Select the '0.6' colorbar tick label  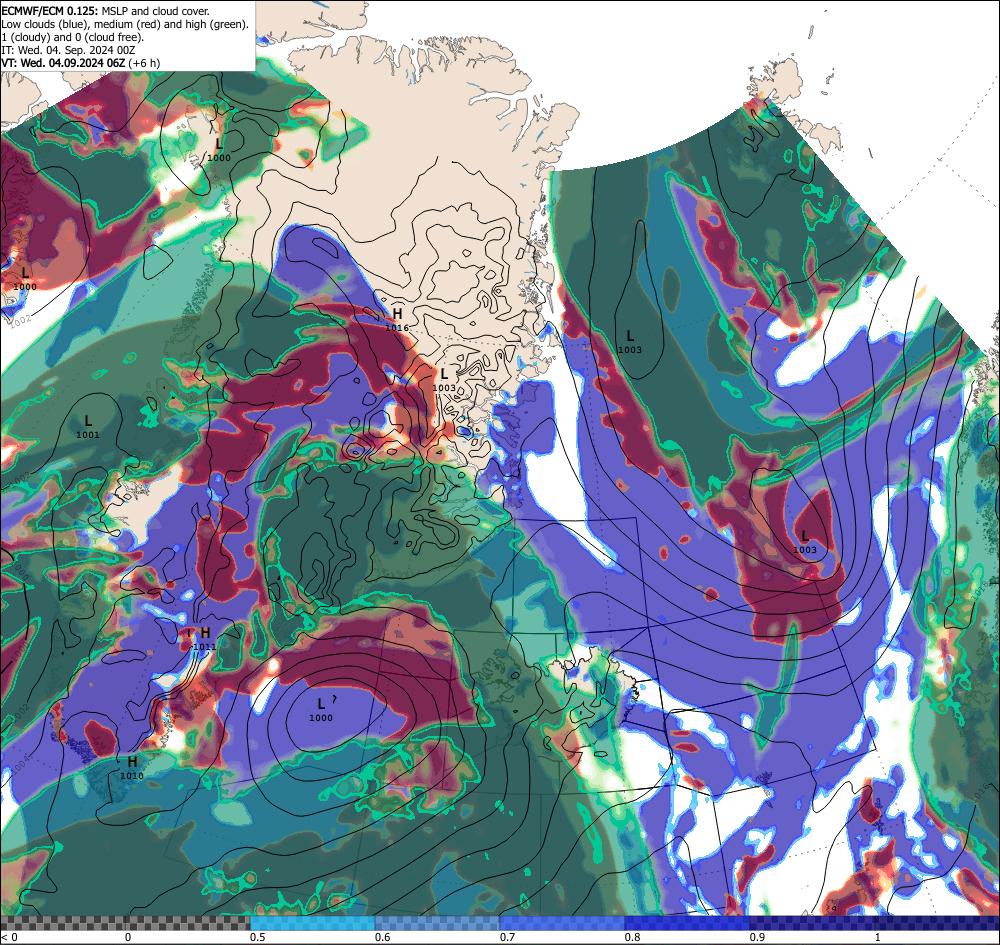click(x=383, y=937)
